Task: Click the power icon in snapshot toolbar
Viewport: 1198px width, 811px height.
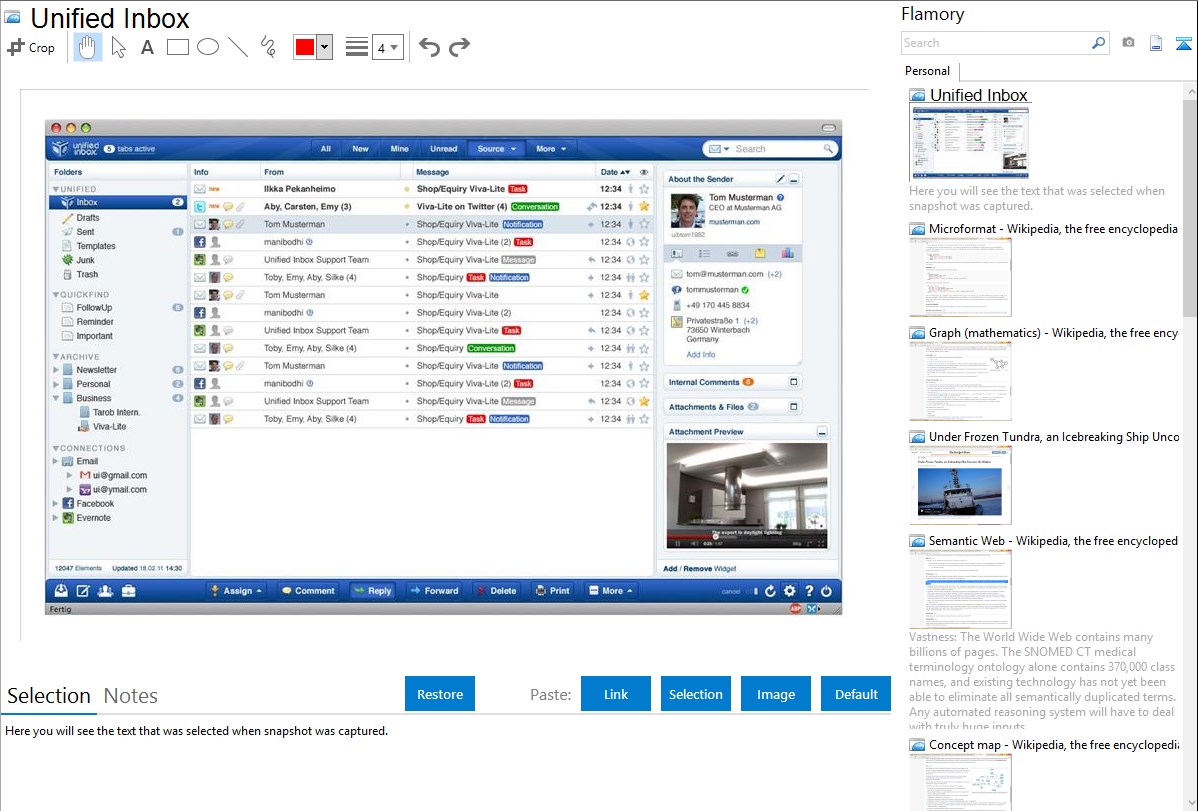Action: tap(827, 591)
